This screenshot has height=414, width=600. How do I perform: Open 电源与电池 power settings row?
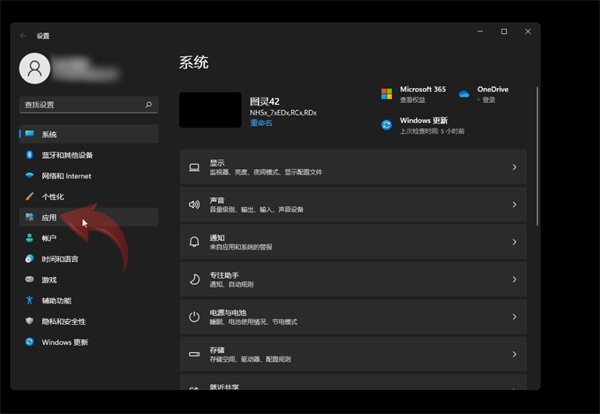click(352, 317)
